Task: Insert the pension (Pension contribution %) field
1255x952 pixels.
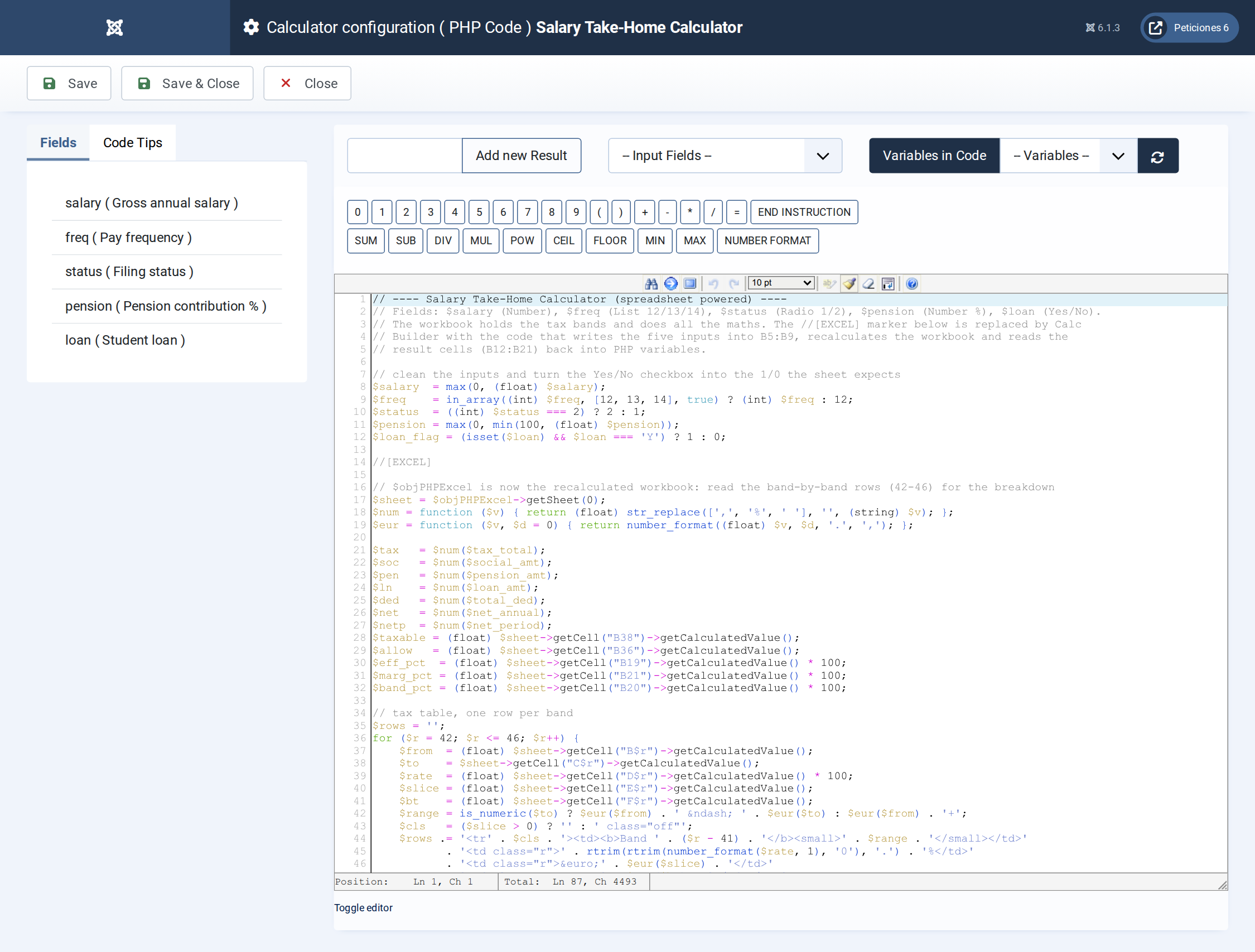Action: tap(166, 306)
